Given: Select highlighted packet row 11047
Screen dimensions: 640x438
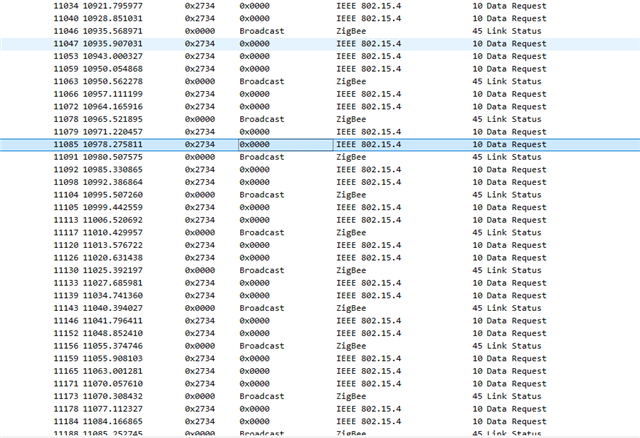Looking at the screenshot, I should pos(320,44).
